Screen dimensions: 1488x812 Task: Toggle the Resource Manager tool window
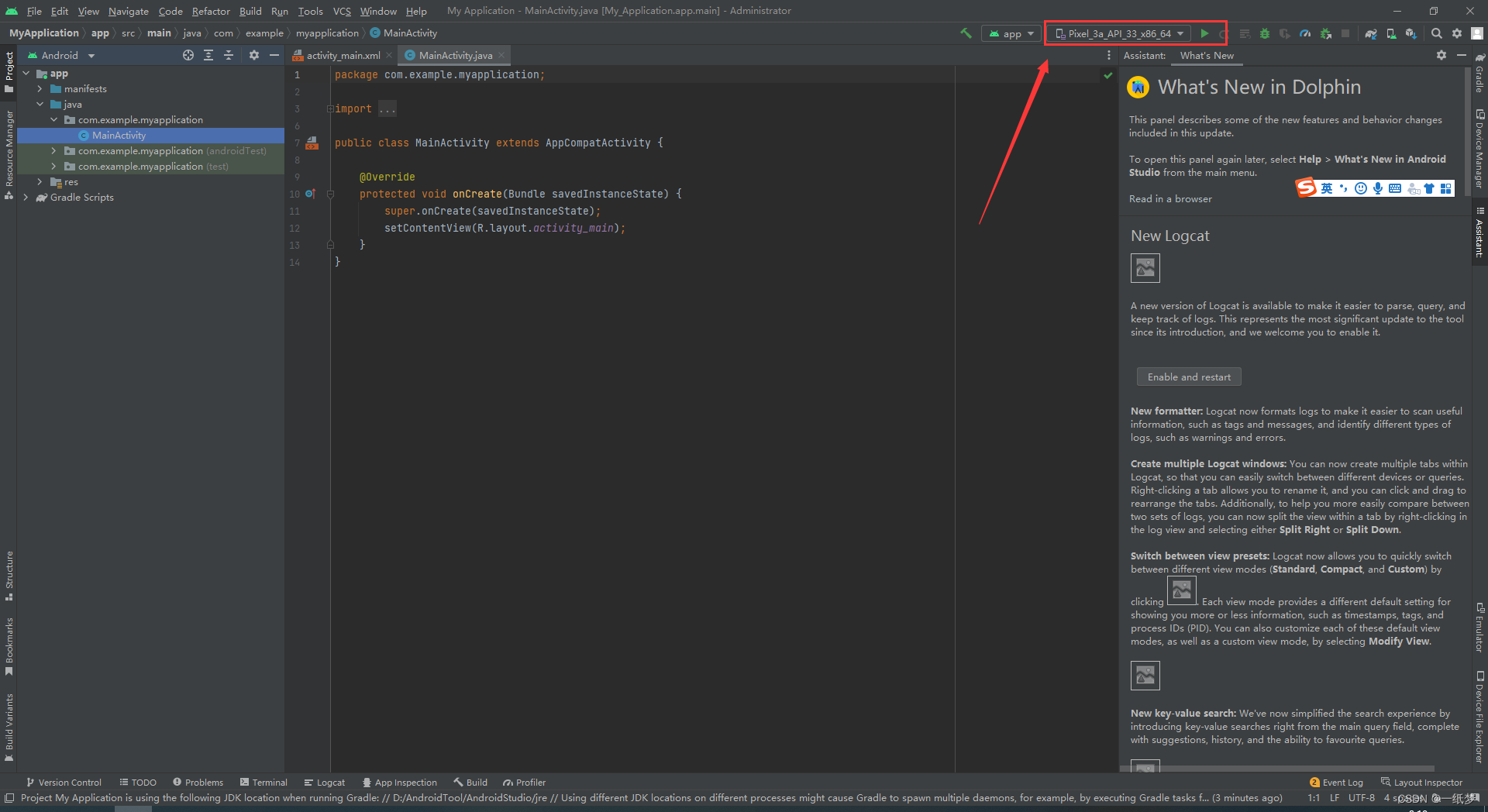coord(9,154)
